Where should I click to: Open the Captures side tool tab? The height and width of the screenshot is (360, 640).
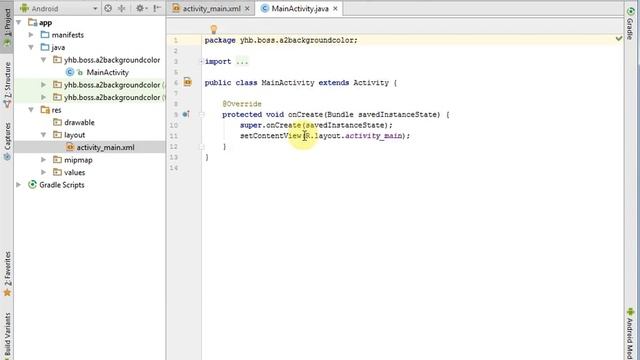coord(7,141)
